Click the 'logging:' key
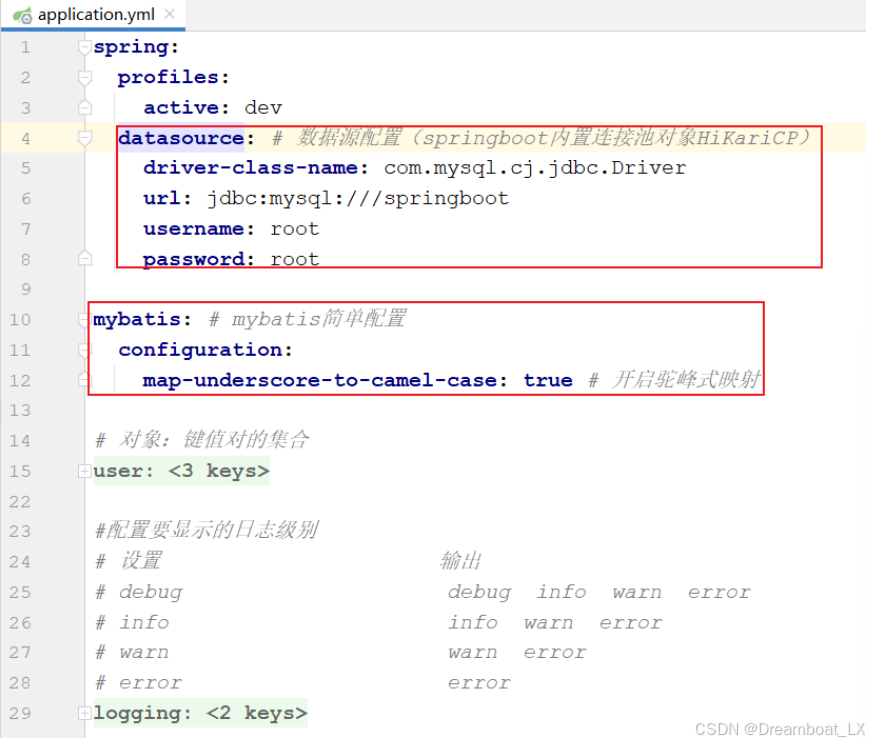The image size is (869, 744). (142, 714)
